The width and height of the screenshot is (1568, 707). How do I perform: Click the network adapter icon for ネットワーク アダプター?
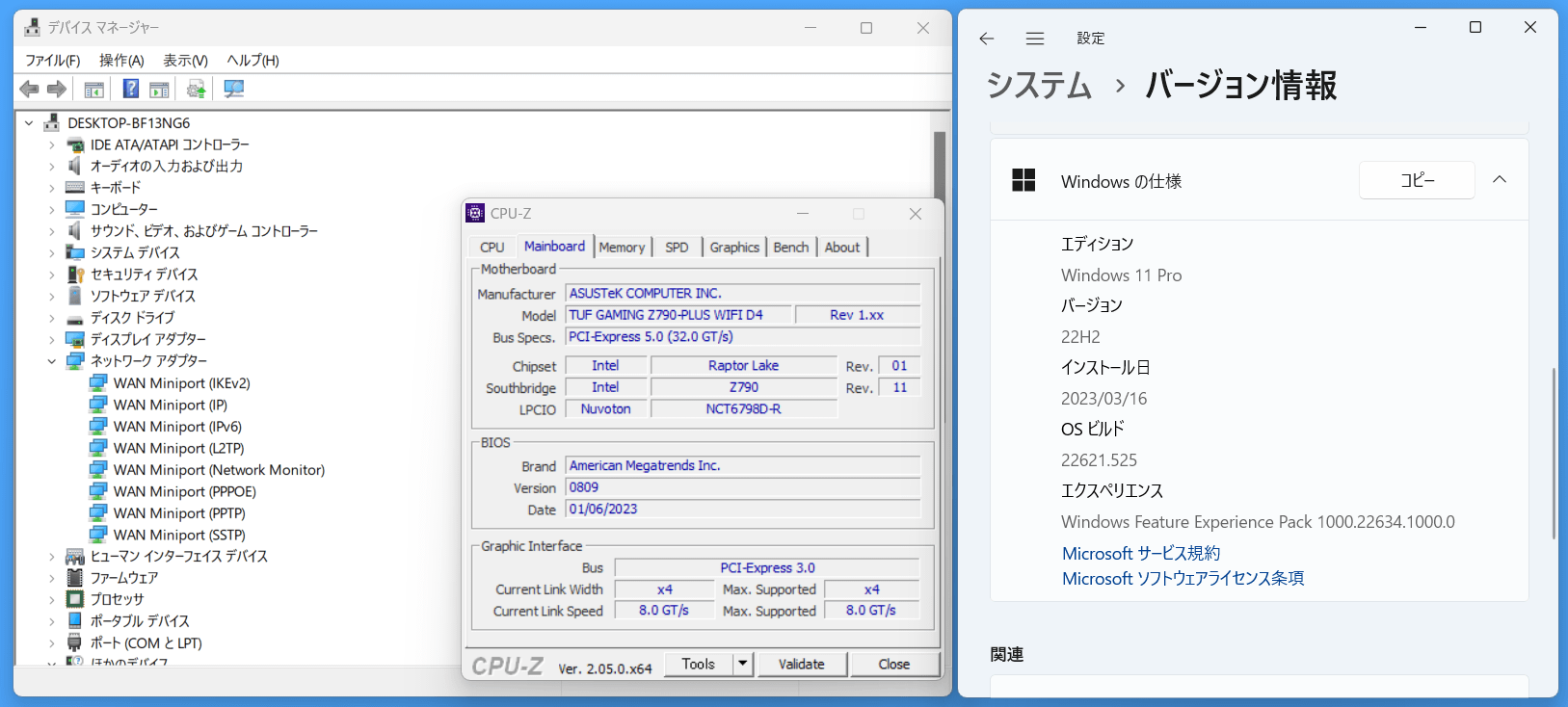coord(75,361)
